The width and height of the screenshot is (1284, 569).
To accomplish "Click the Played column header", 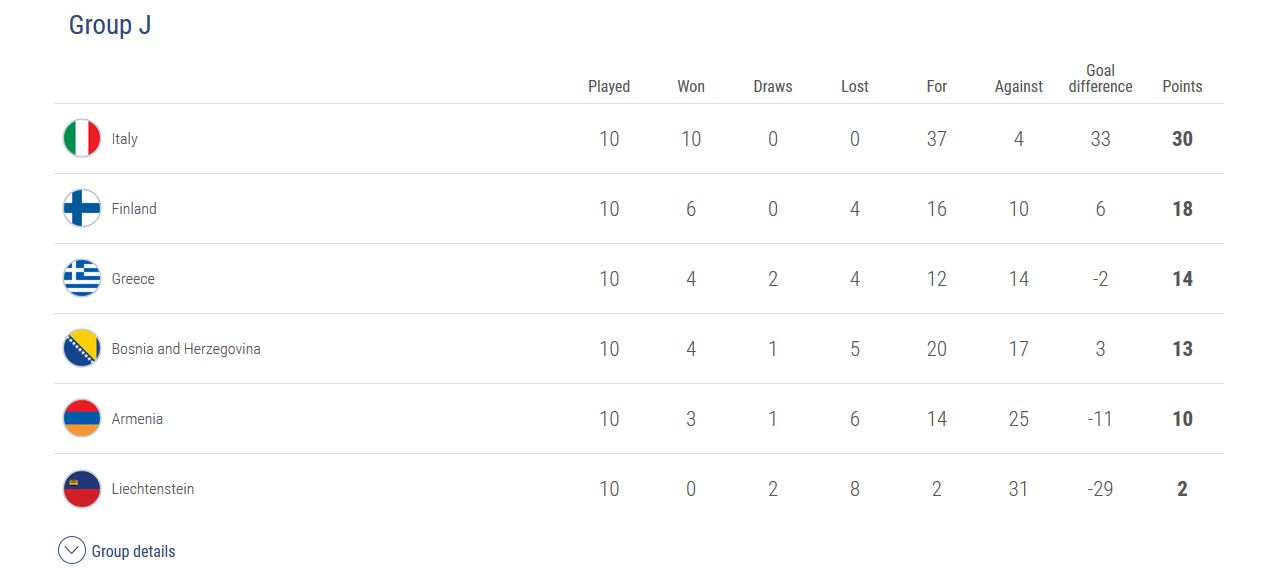I will tap(609, 87).
